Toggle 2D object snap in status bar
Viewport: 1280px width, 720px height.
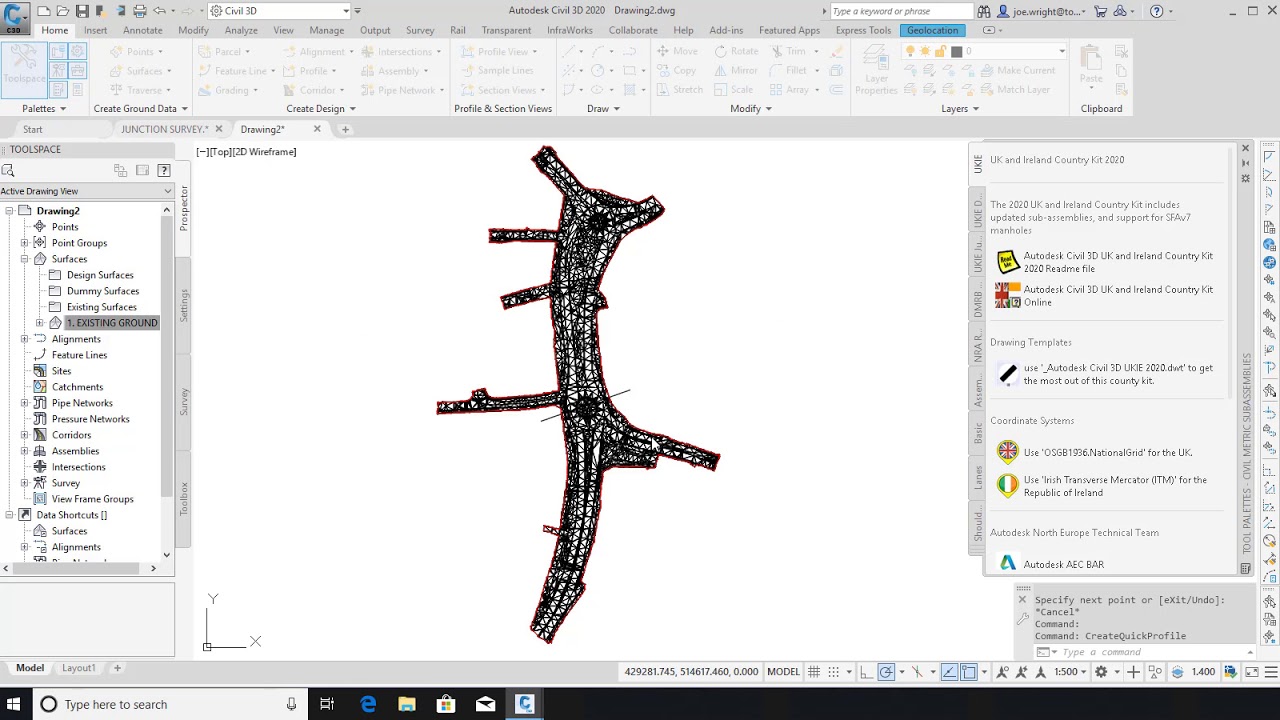(x=969, y=672)
